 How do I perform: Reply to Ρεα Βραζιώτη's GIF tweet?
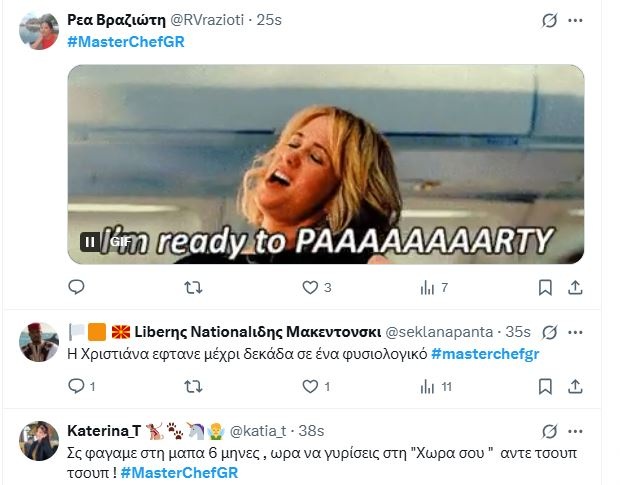76,287
